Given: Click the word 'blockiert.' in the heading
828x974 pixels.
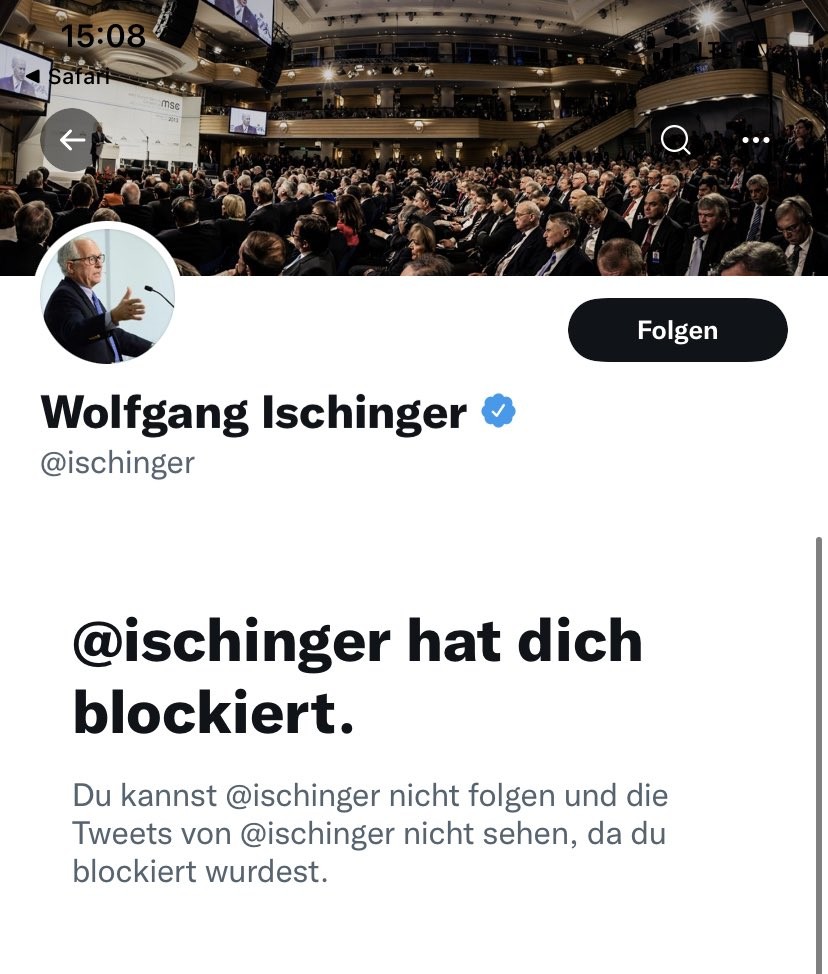Looking at the screenshot, I should tap(214, 713).
